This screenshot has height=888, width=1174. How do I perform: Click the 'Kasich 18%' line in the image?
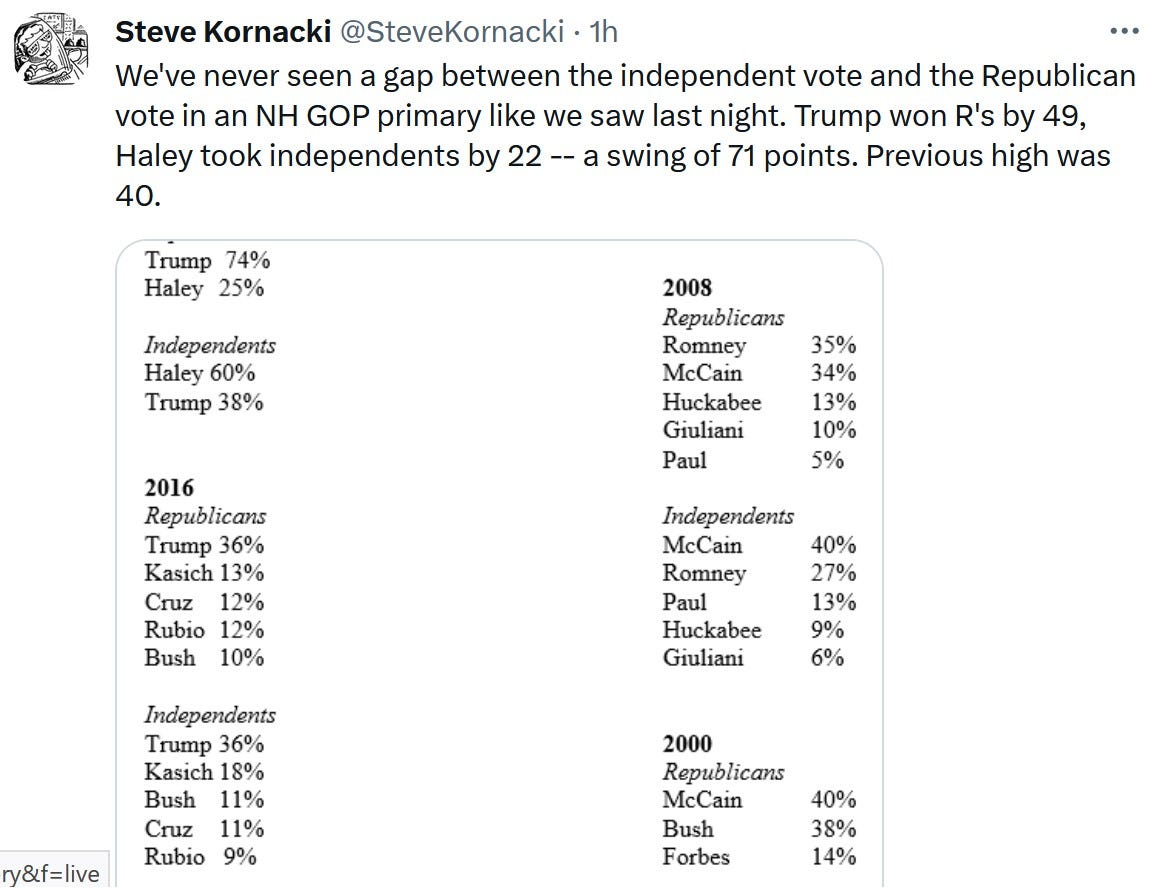[x=204, y=772]
